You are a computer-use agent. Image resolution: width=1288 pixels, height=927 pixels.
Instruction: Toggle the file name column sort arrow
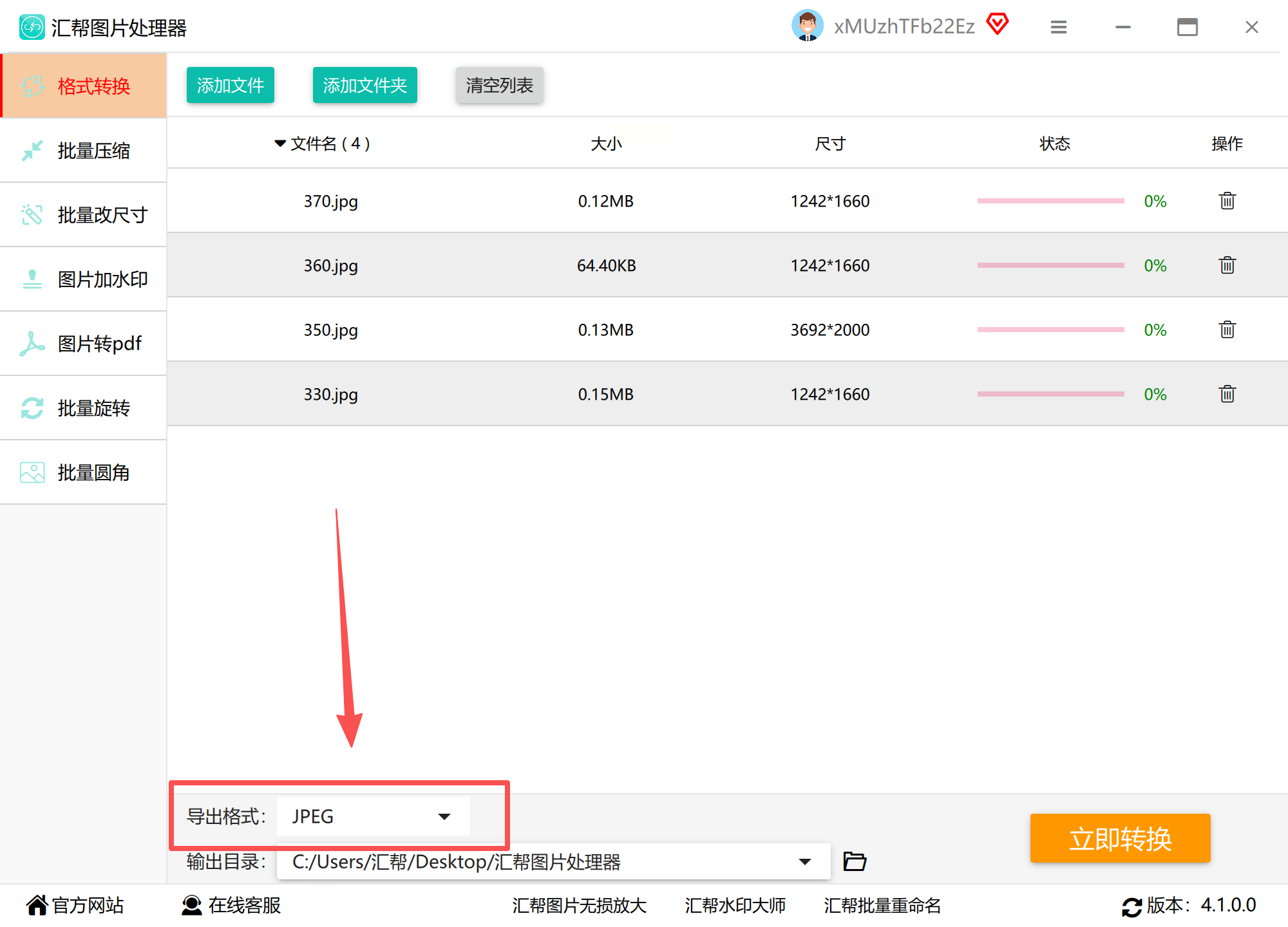coord(280,143)
